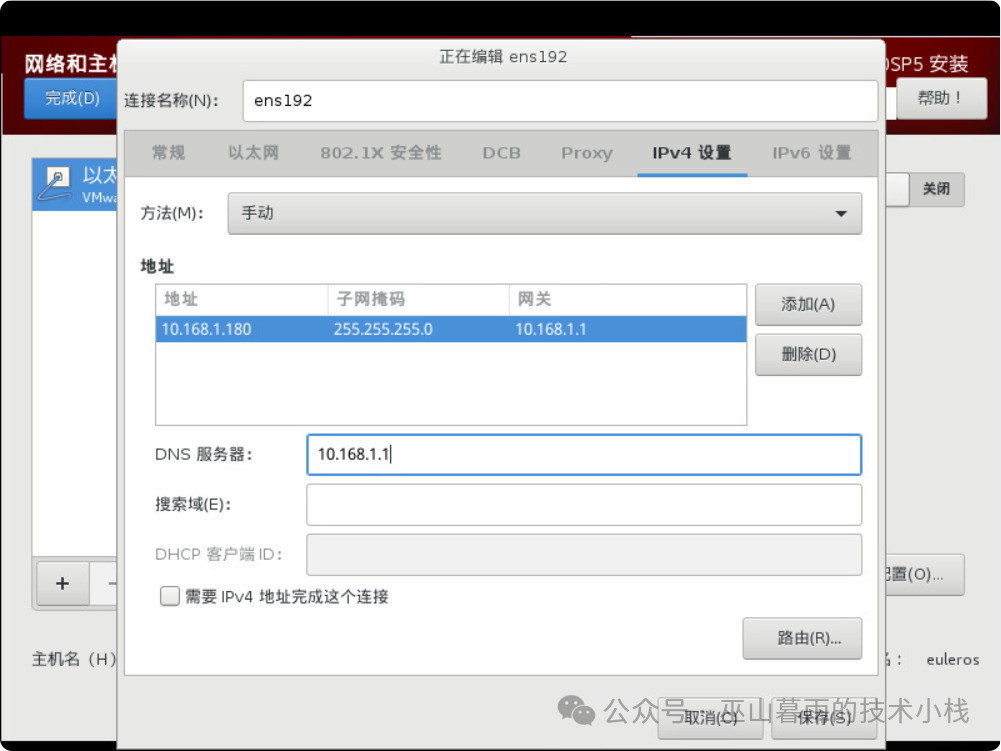Click the 添加(A) button
This screenshot has width=1001, height=751.
point(808,305)
